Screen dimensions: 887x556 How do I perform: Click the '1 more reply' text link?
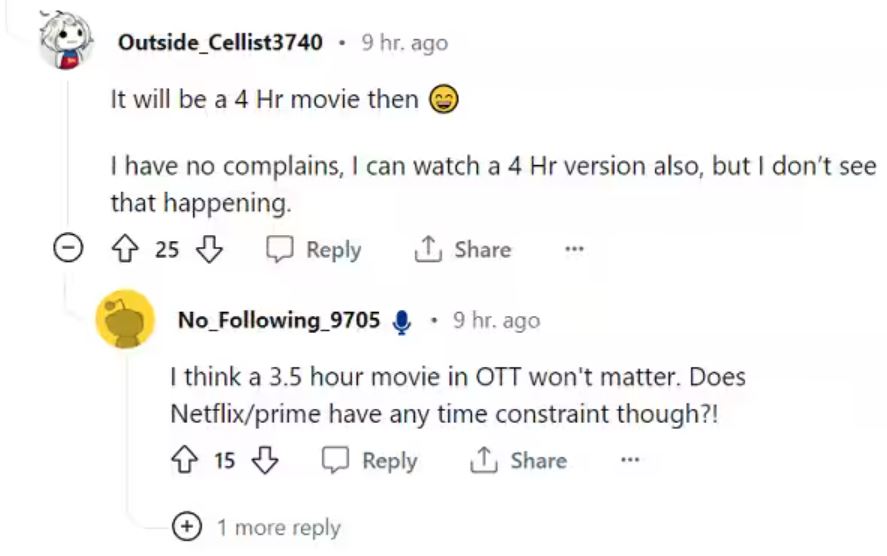pyautogui.click(x=279, y=527)
